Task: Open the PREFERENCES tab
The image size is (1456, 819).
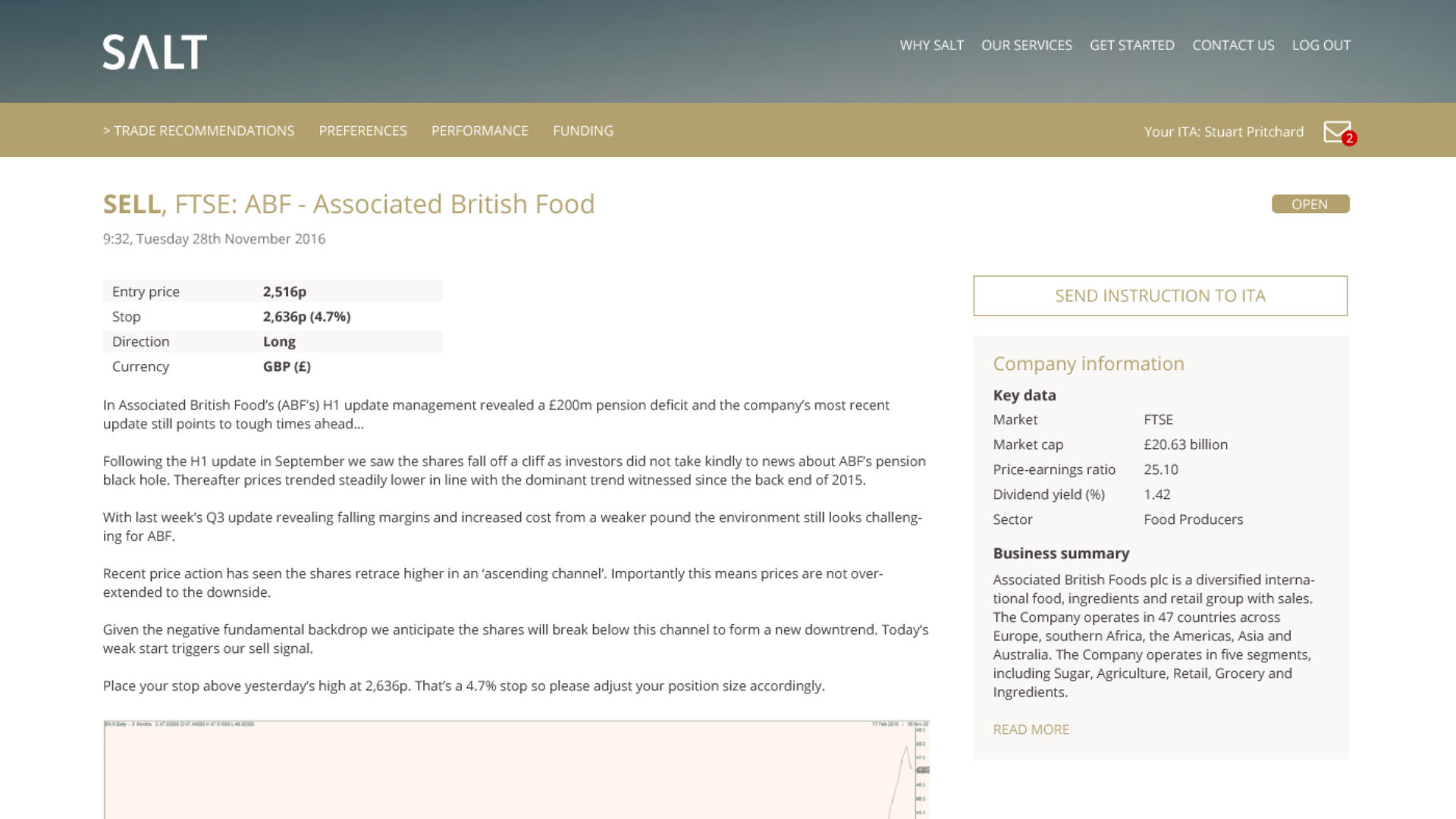Action: click(x=362, y=131)
